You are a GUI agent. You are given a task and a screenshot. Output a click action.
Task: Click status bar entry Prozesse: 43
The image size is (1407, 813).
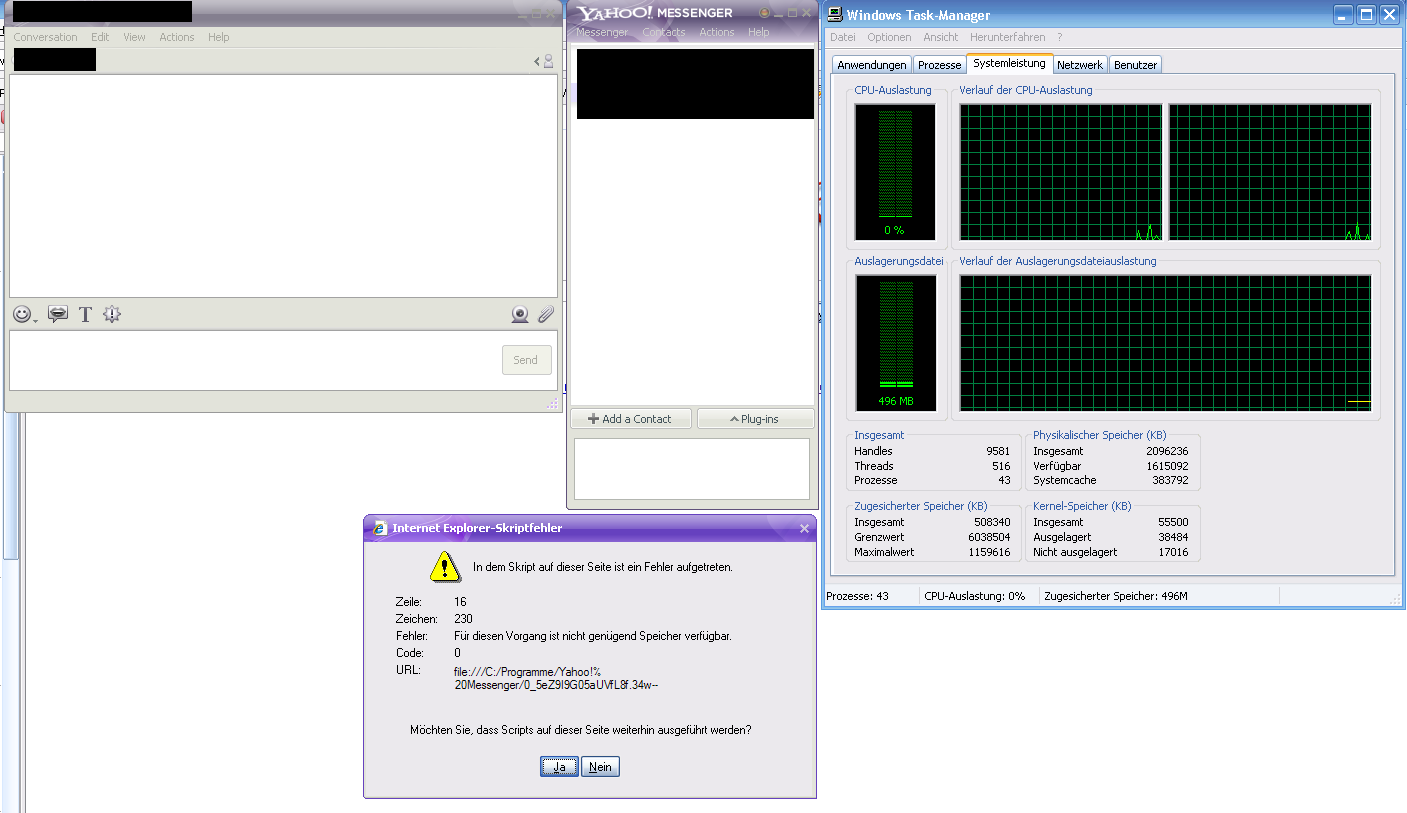tap(857, 596)
